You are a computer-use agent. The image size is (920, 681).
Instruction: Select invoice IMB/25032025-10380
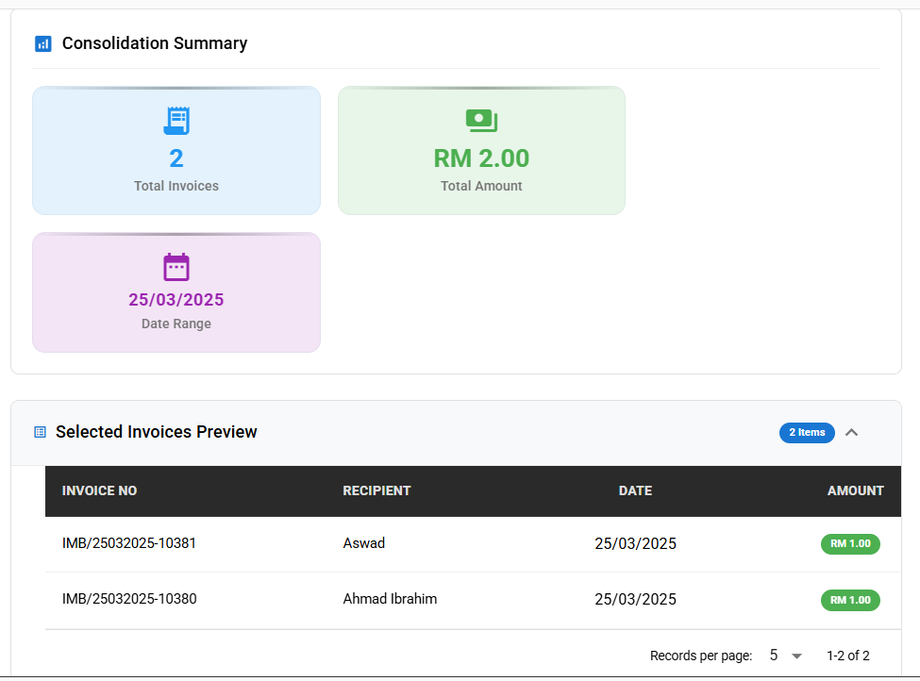click(x=129, y=600)
